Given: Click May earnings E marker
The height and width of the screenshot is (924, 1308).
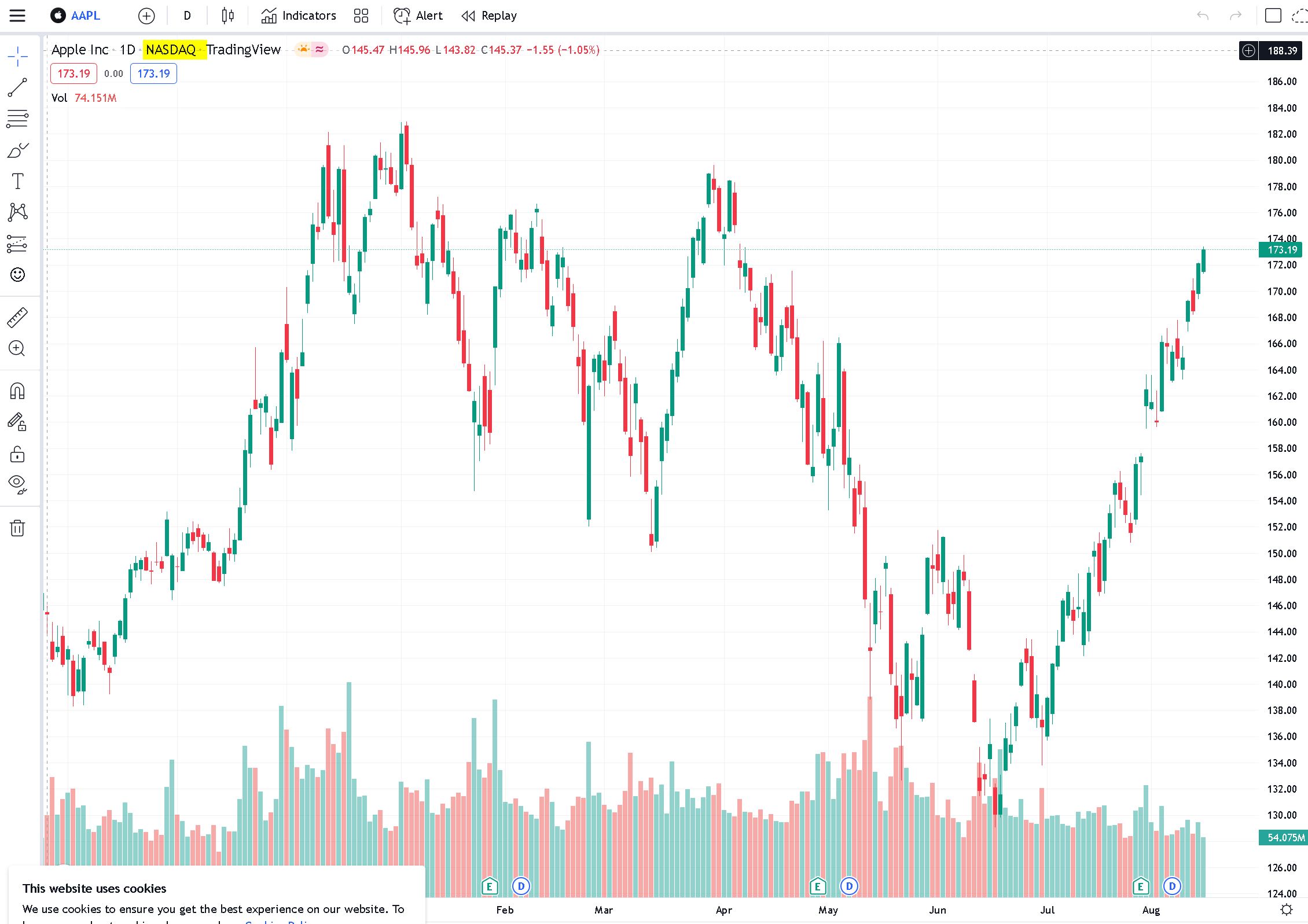Looking at the screenshot, I should click(817, 886).
